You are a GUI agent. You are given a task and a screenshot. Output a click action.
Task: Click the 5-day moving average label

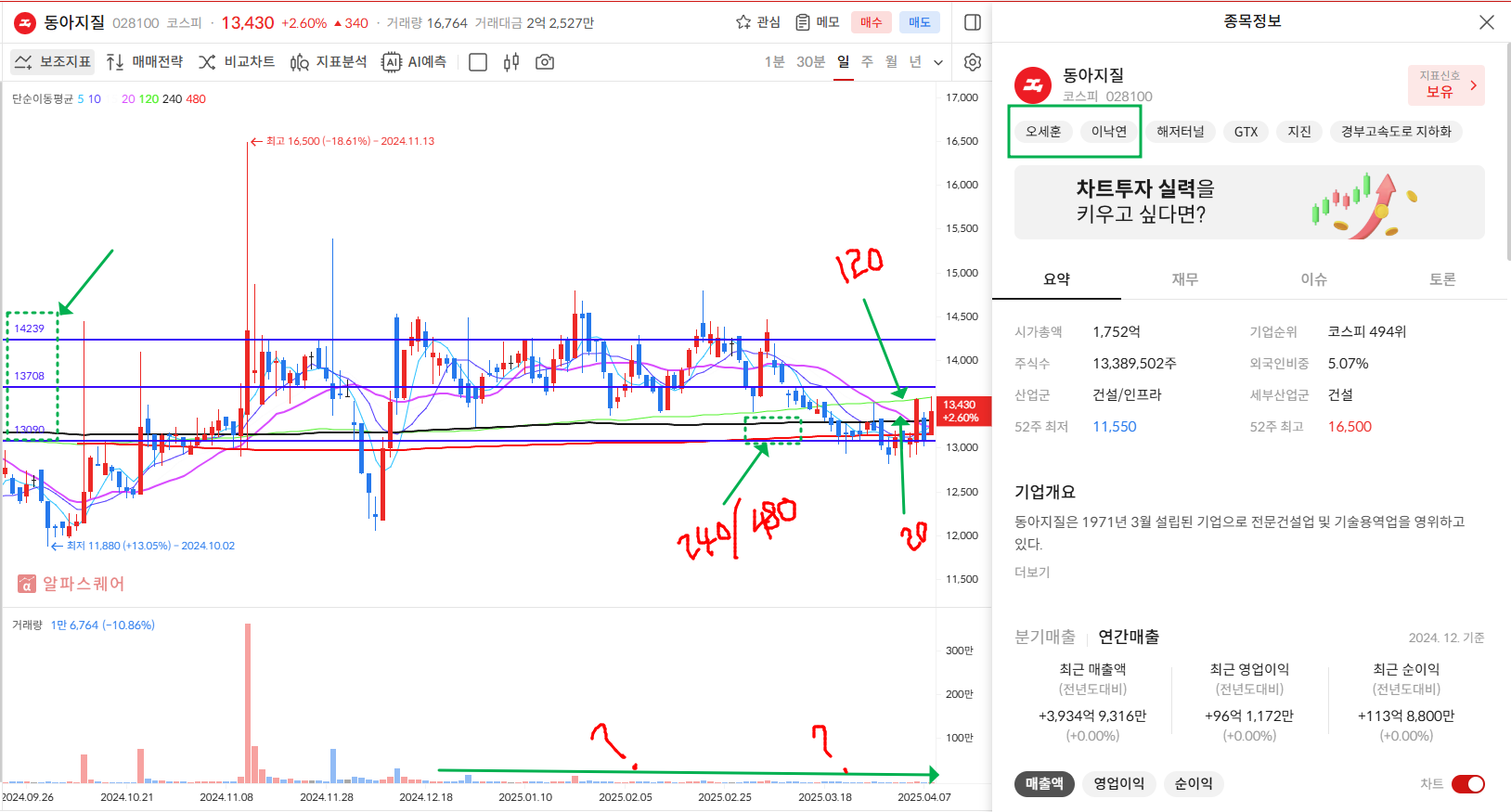pos(81,99)
